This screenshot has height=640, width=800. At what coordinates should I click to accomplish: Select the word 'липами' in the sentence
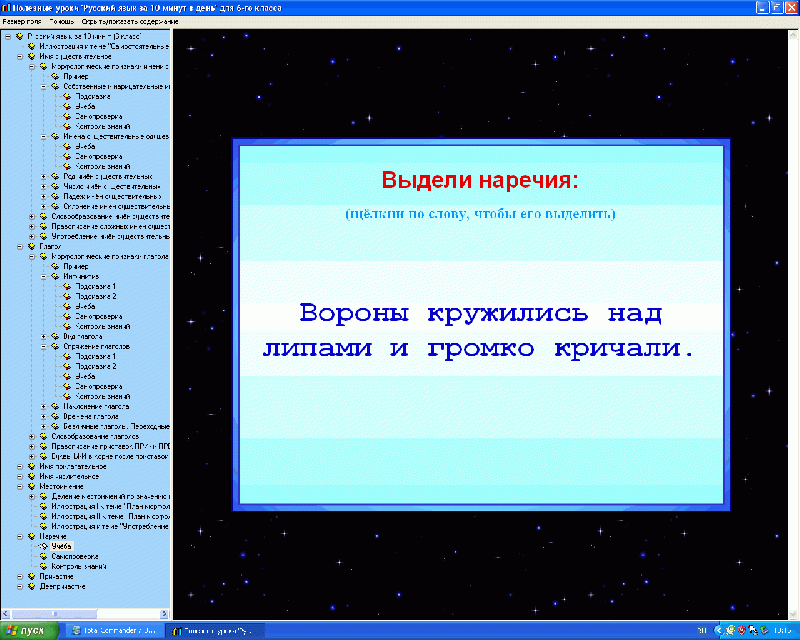[317, 349]
